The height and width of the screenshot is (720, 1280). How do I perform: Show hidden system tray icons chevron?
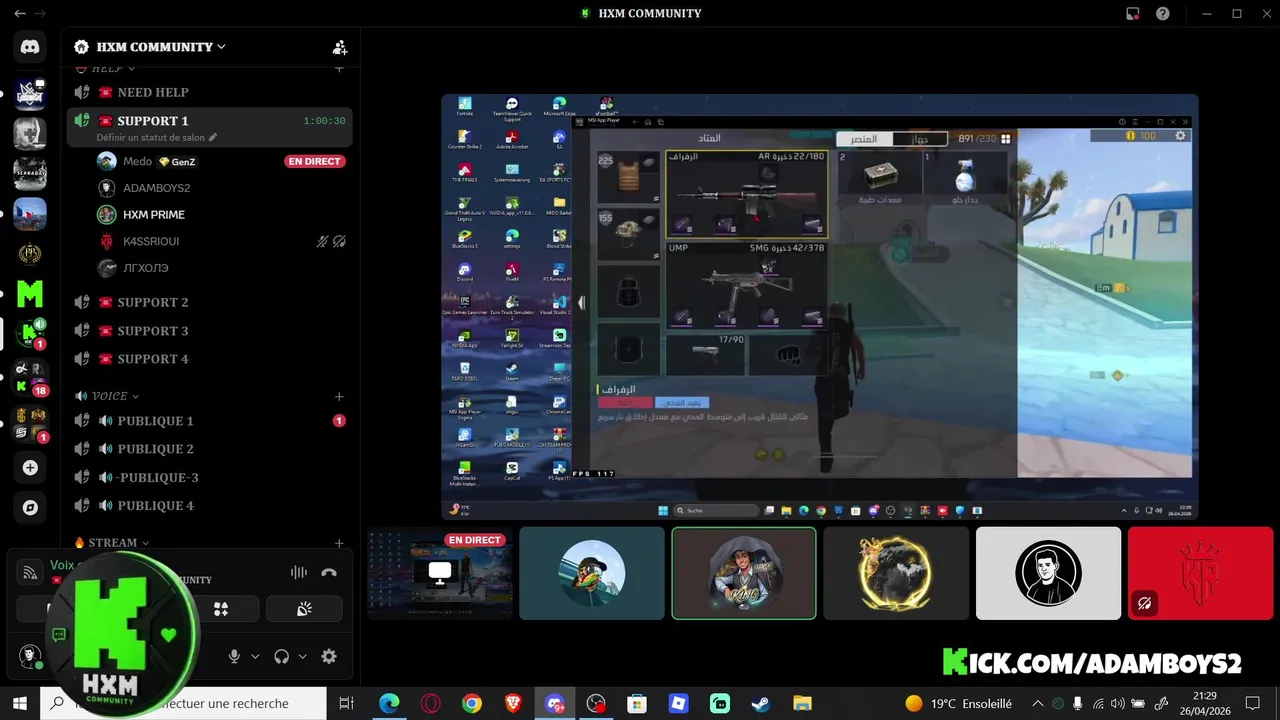tap(1038, 704)
